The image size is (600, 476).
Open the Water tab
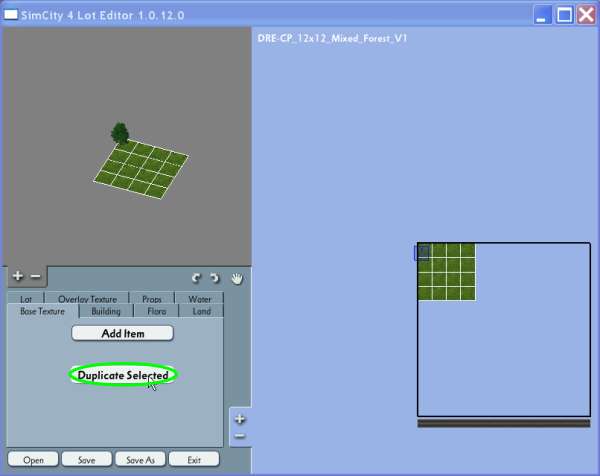(x=199, y=298)
